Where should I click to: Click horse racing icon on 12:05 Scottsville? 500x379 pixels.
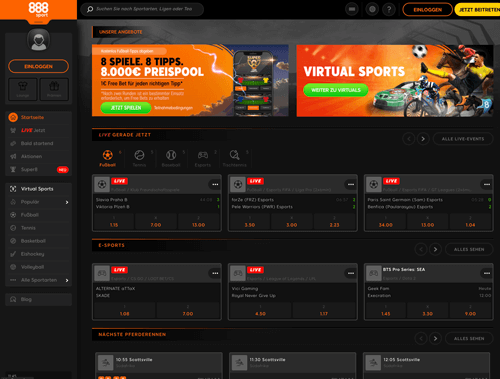[373, 362]
